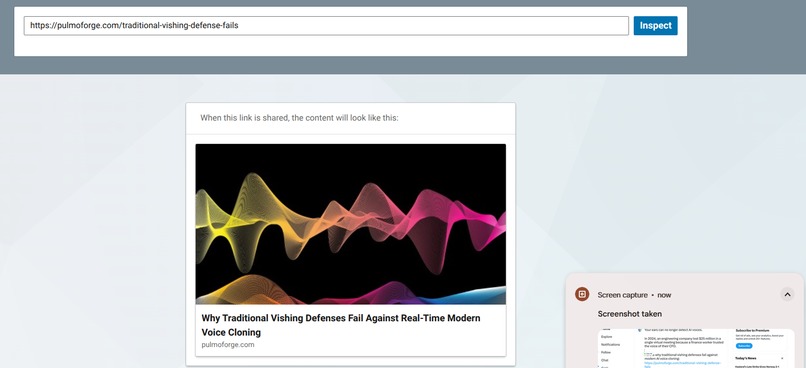Click the pulmoforge.com domain text

(x=228, y=345)
